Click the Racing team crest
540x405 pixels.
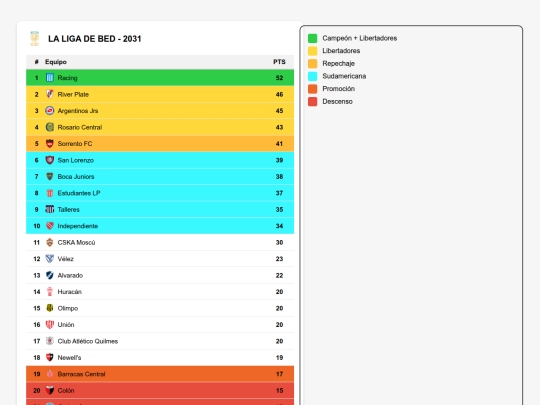[50, 78]
